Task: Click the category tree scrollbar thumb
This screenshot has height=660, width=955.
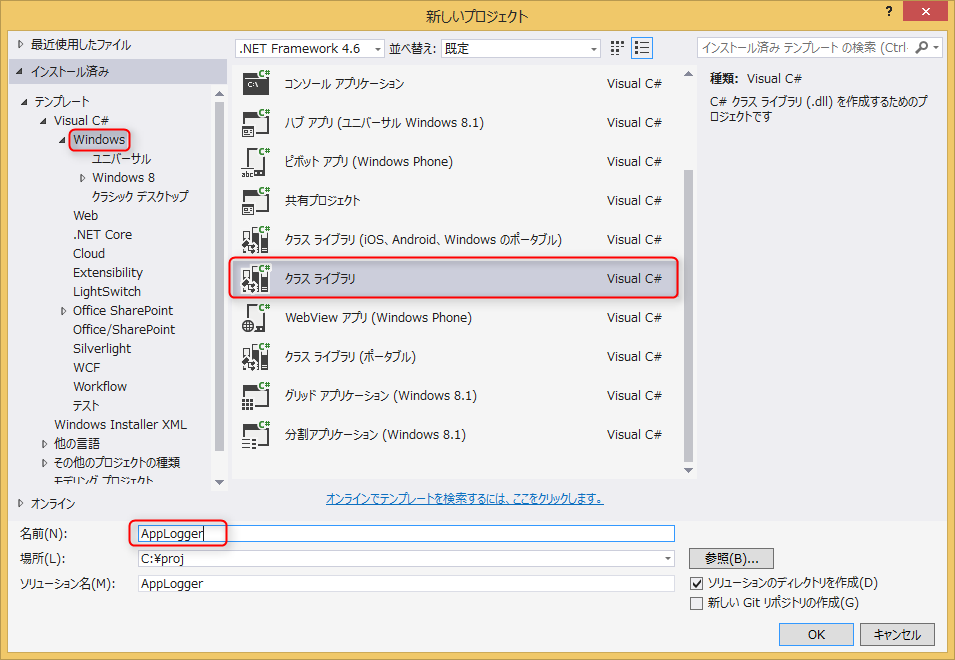Action: [220, 276]
